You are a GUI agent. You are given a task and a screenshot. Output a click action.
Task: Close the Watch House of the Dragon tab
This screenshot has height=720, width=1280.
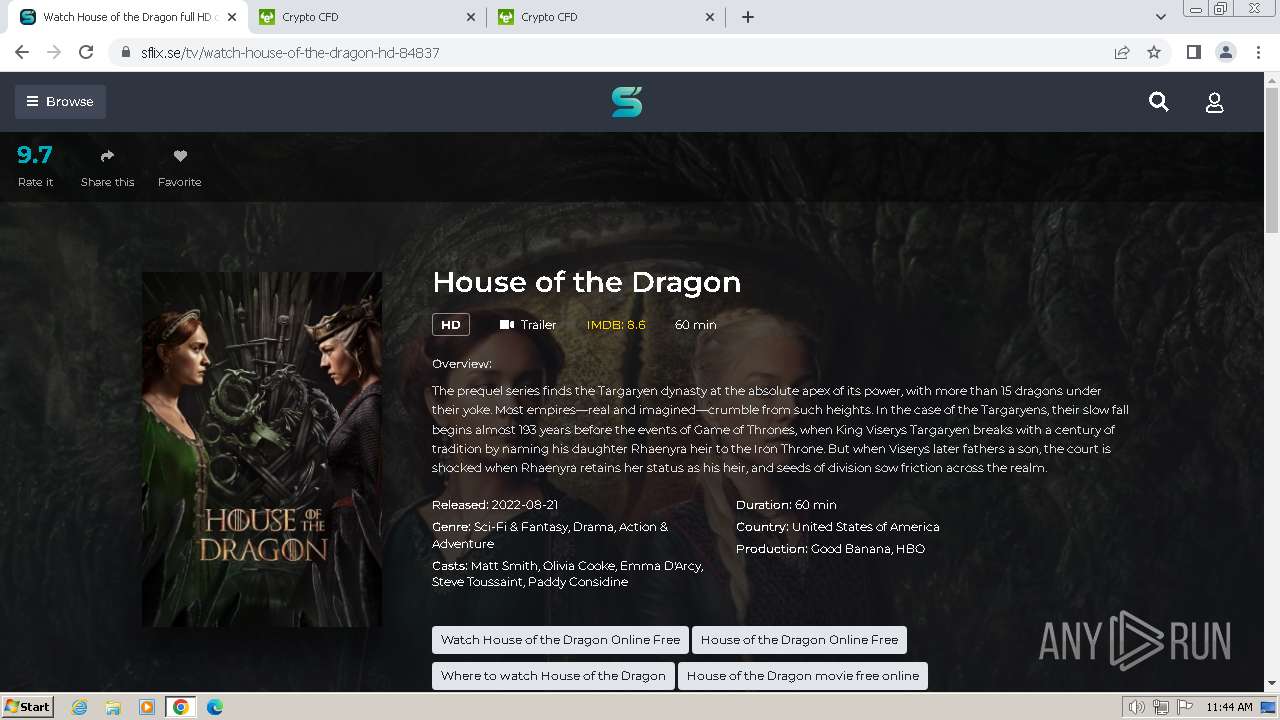pyautogui.click(x=232, y=17)
